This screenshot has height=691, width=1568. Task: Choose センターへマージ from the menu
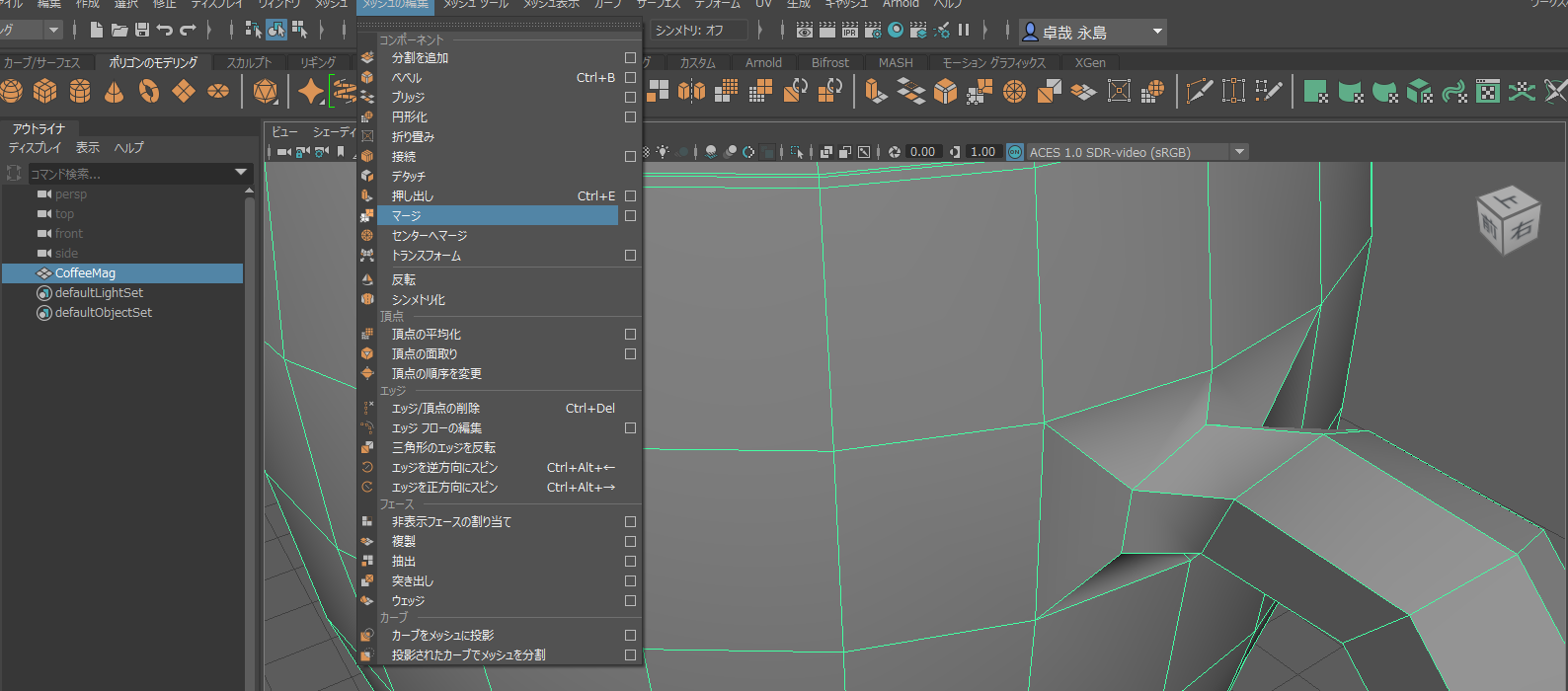coord(430,235)
